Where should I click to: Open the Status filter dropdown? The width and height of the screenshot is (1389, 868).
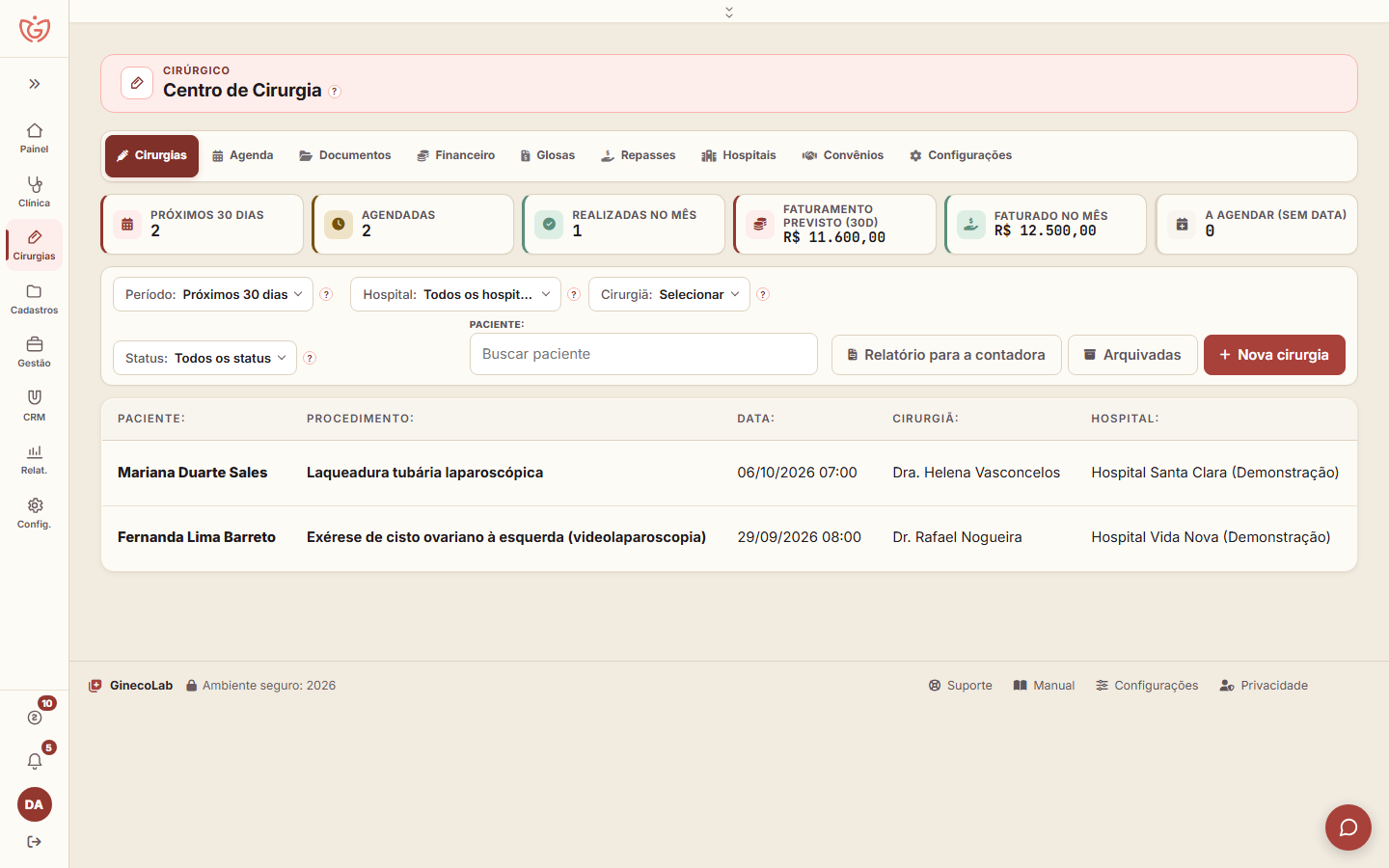pos(204,358)
